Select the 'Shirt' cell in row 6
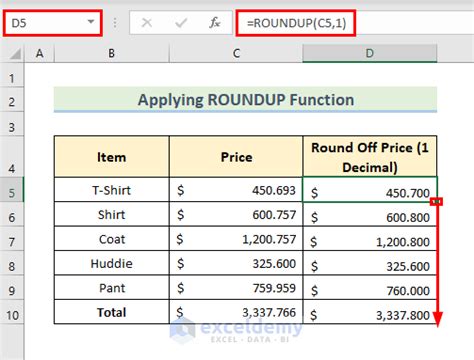The image size is (474, 360). (112, 214)
